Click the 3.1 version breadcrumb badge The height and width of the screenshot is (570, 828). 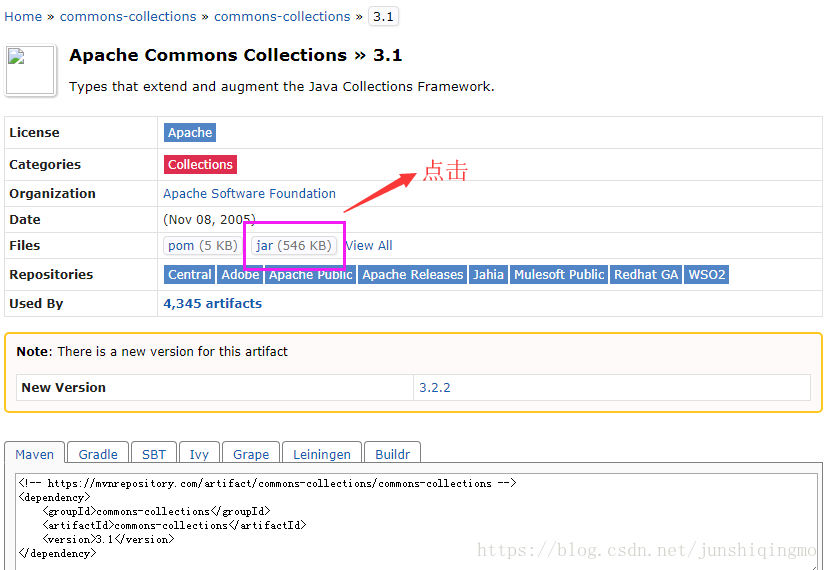click(x=383, y=16)
